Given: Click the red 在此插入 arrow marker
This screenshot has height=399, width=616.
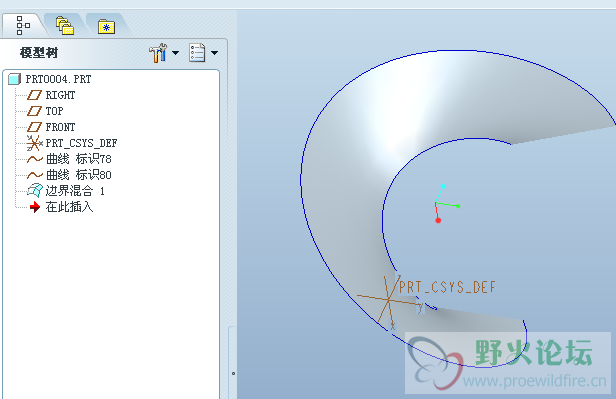Looking at the screenshot, I should pyautogui.click(x=35, y=207).
